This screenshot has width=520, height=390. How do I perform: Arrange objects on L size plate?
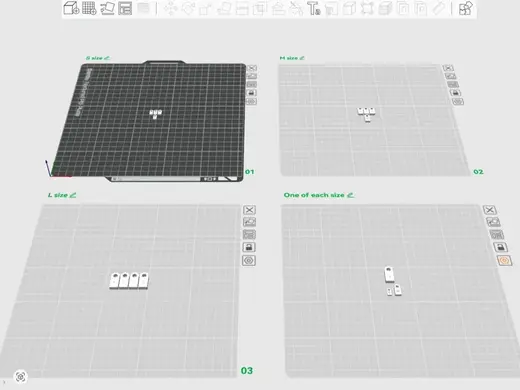(x=249, y=235)
